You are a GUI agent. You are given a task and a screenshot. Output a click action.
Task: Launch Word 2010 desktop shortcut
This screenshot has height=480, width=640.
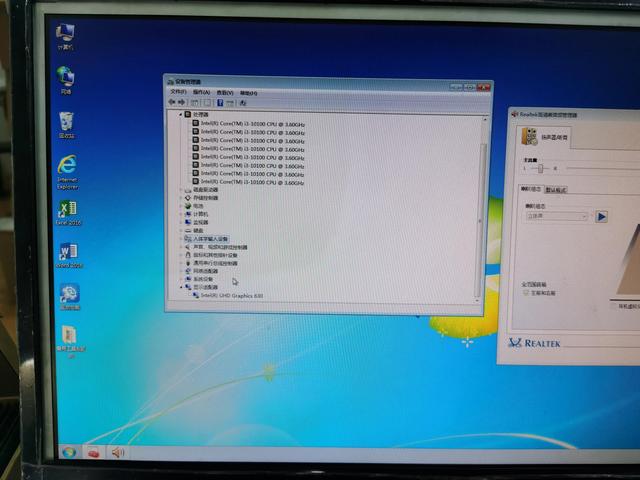pos(69,256)
